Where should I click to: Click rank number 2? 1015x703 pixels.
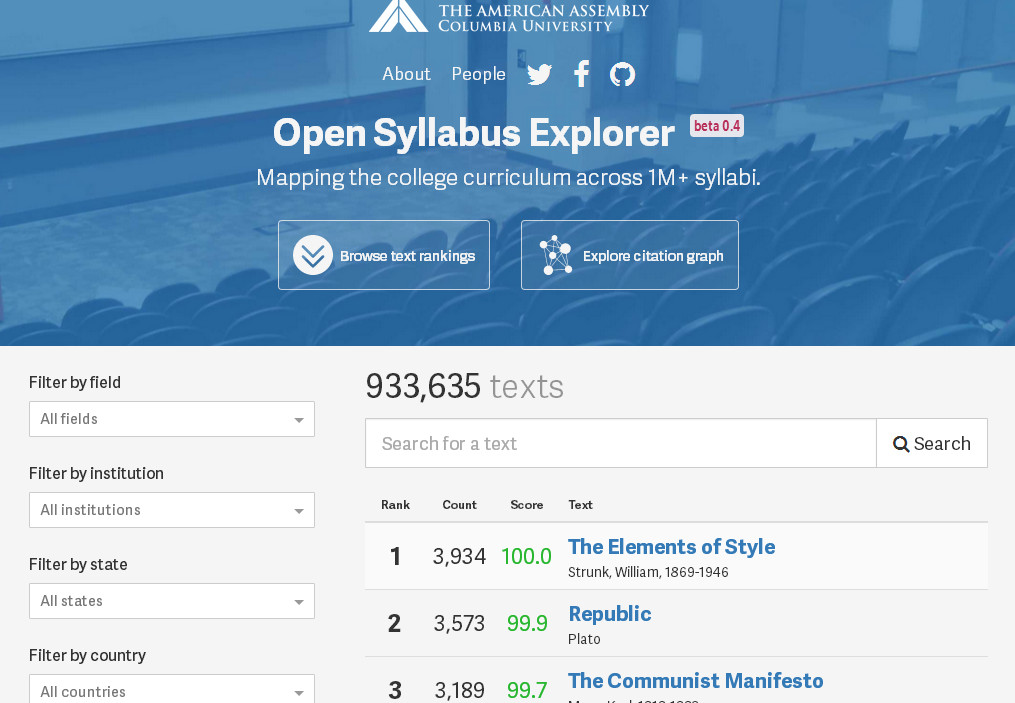click(x=394, y=623)
